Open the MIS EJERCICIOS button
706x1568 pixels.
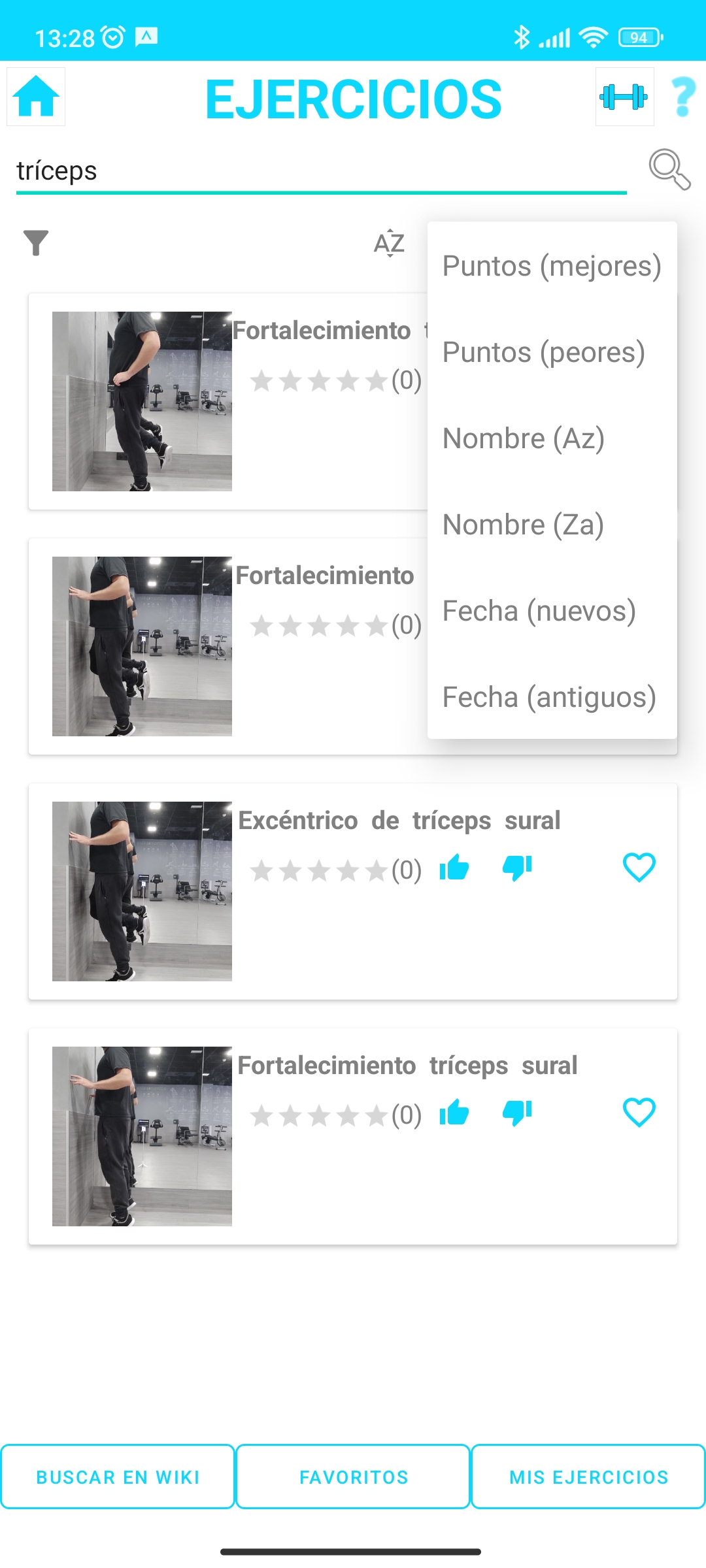[588, 1477]
